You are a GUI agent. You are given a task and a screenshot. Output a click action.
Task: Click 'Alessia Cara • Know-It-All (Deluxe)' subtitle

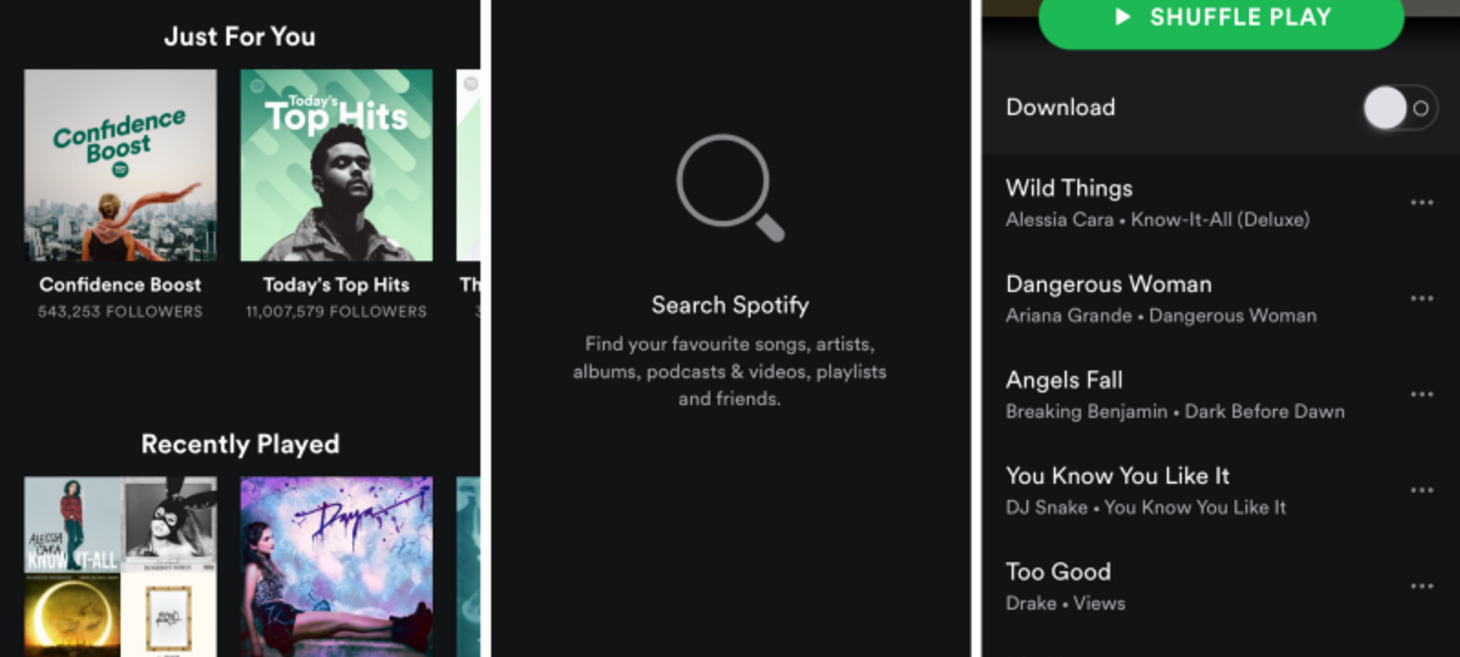[x=1157, y=220]
